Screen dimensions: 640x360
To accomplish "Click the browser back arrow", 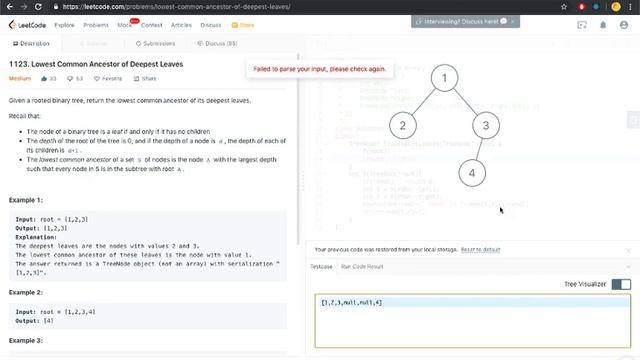I will (x=10, y=7).
